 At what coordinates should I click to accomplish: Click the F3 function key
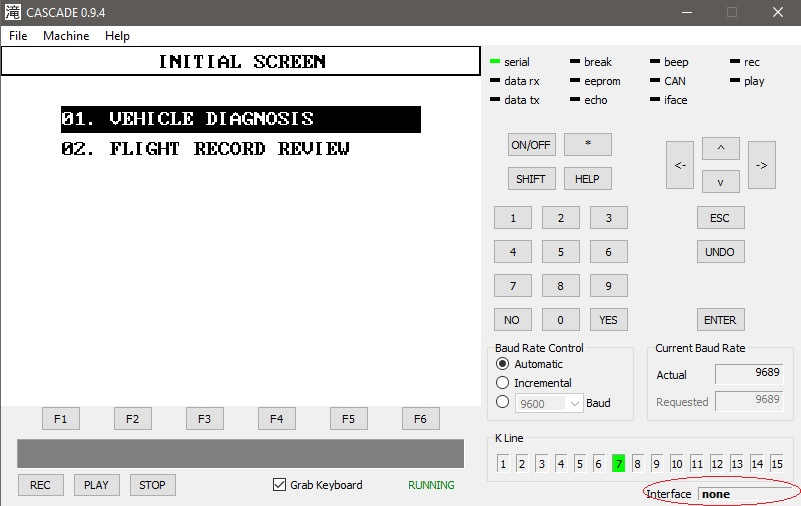[x=205, y=419]
